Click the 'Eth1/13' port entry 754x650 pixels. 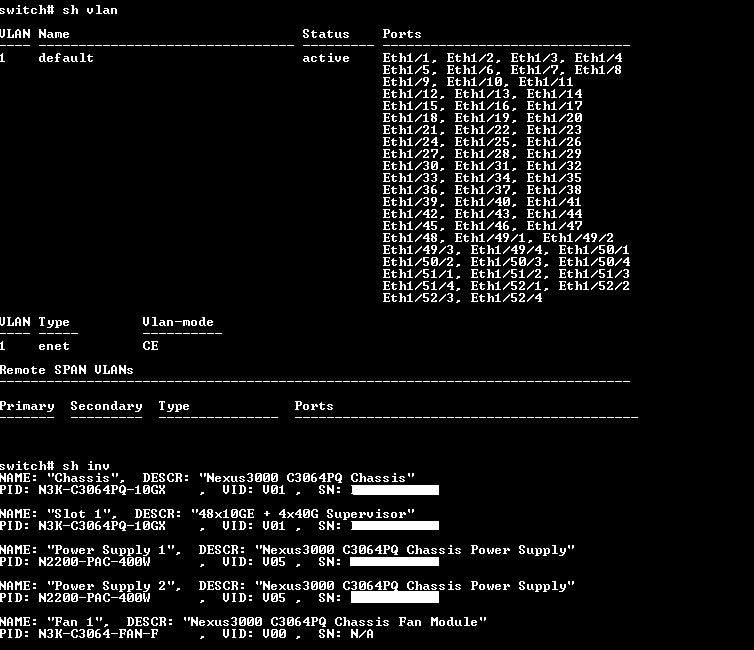coord(482,94)
